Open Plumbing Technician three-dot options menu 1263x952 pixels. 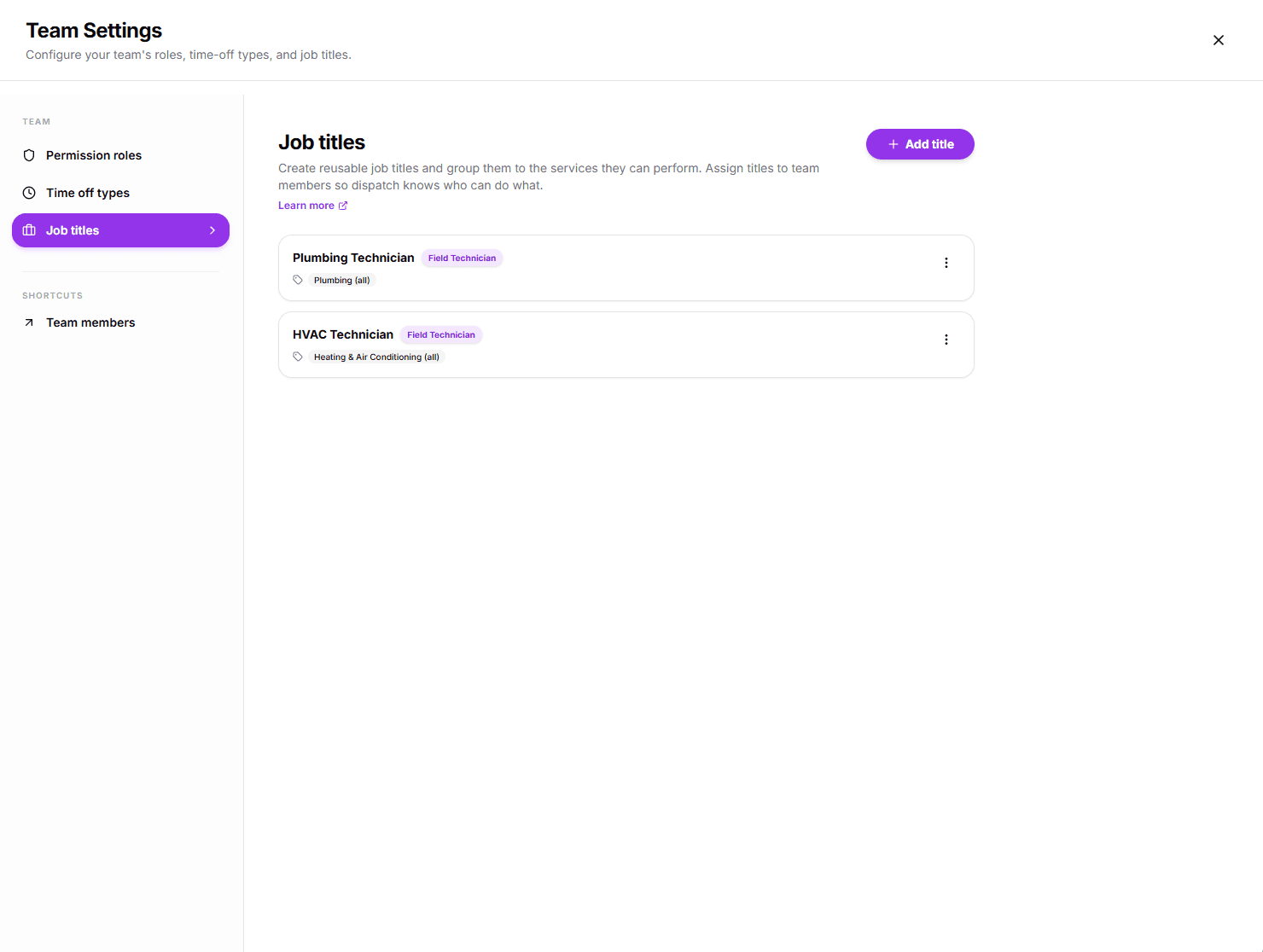(946, 263)
